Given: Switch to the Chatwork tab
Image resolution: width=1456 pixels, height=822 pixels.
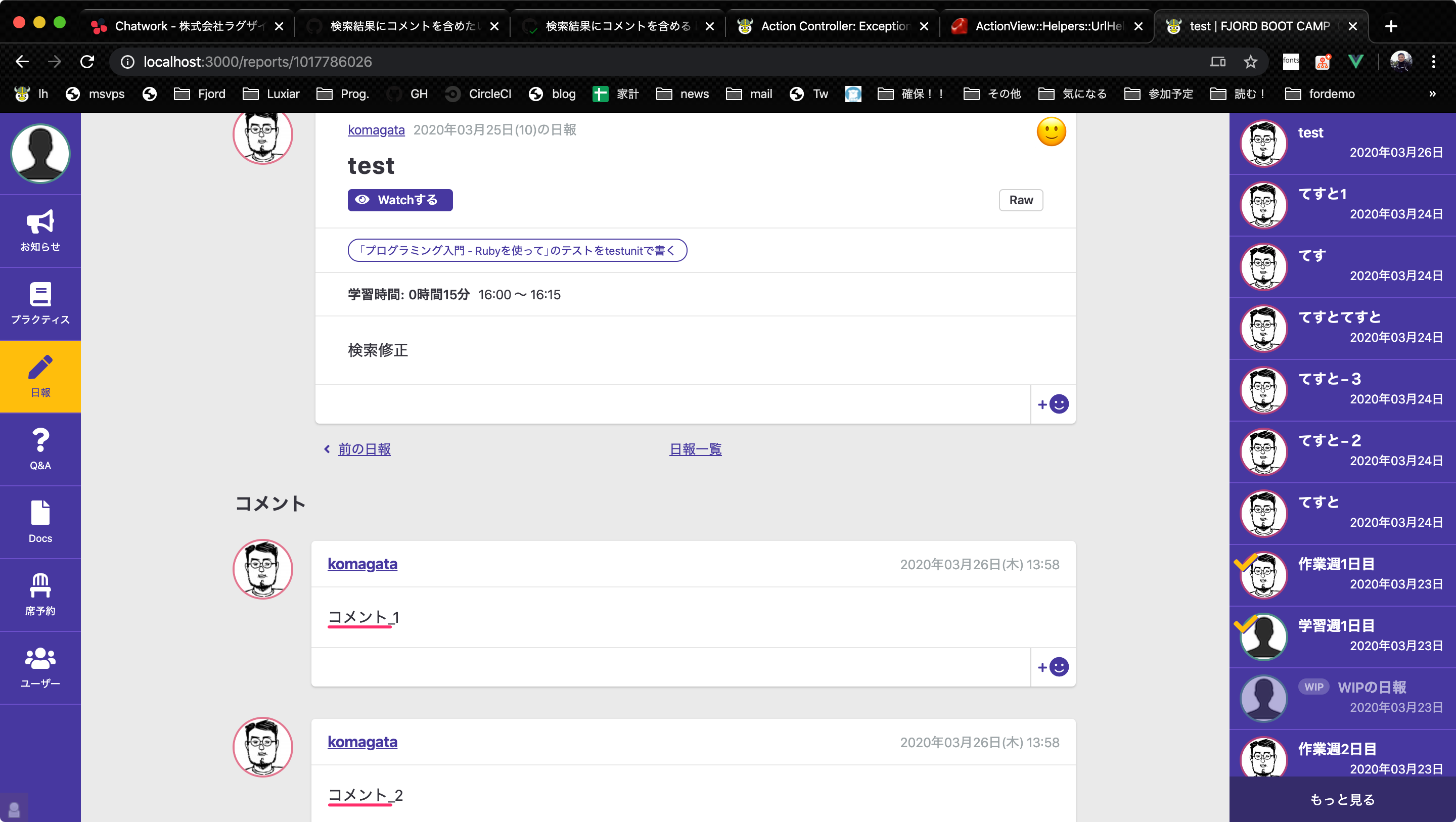Looking at the screenshot, I should pos(181,26).
